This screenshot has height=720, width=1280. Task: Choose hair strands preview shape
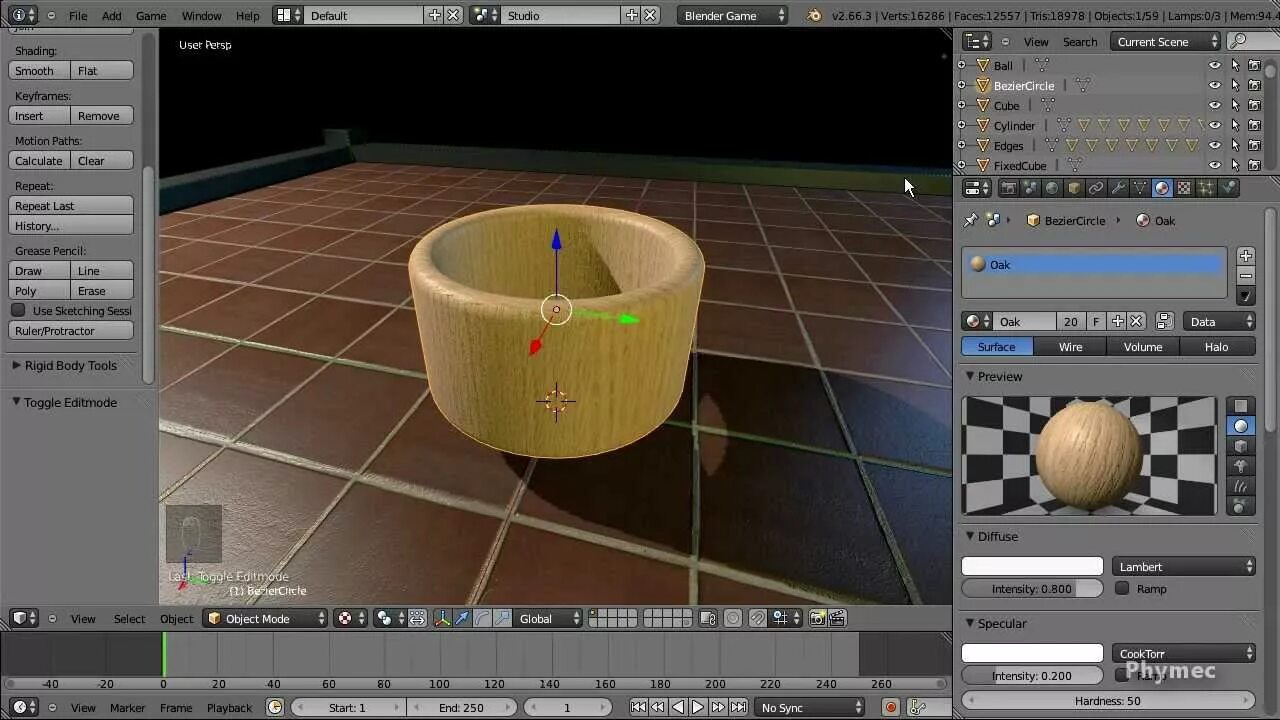point(1241,486)
